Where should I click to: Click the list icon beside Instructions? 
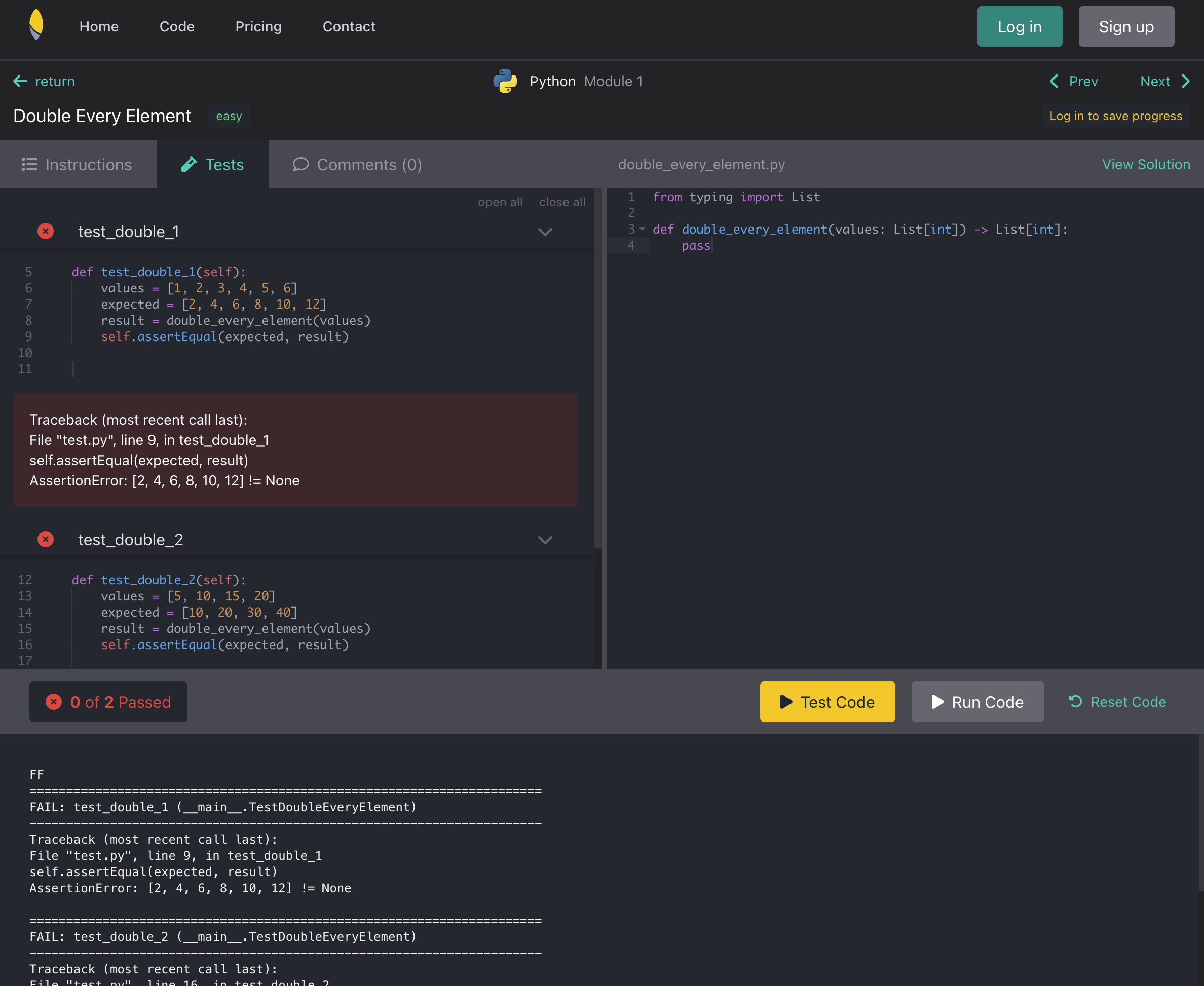click(x=29, y=164)
